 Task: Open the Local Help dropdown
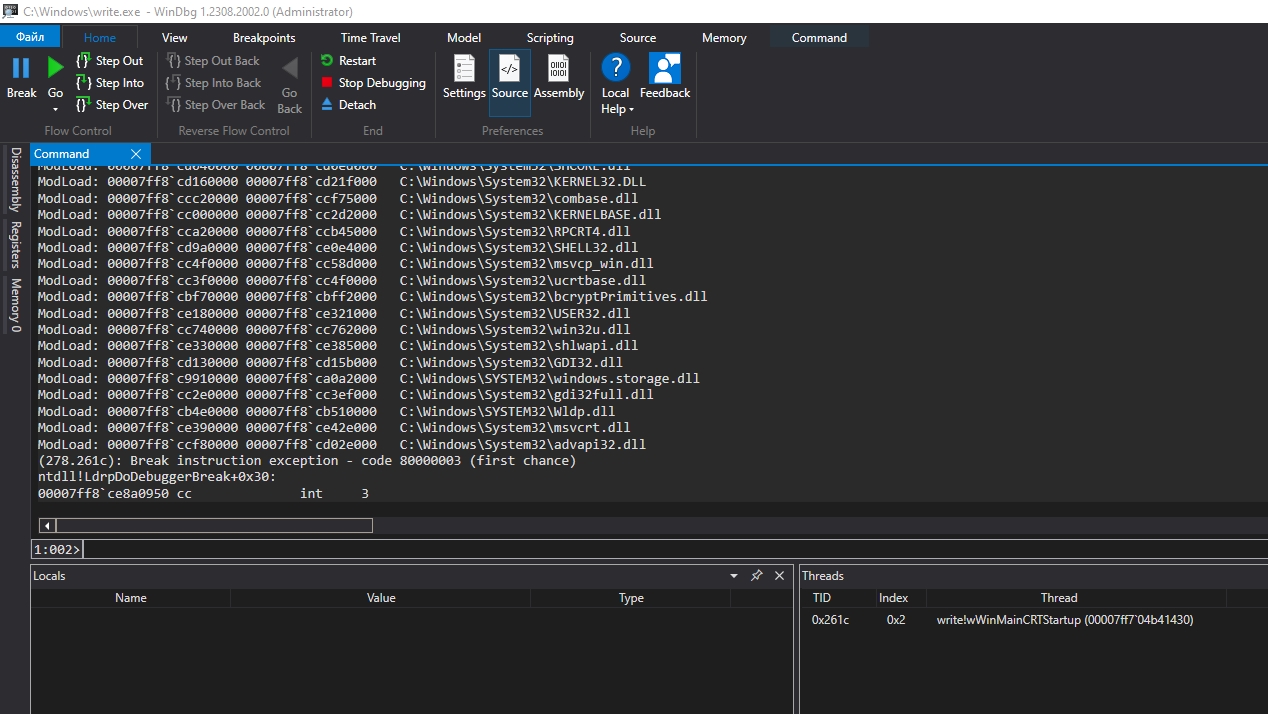[617, 109]
